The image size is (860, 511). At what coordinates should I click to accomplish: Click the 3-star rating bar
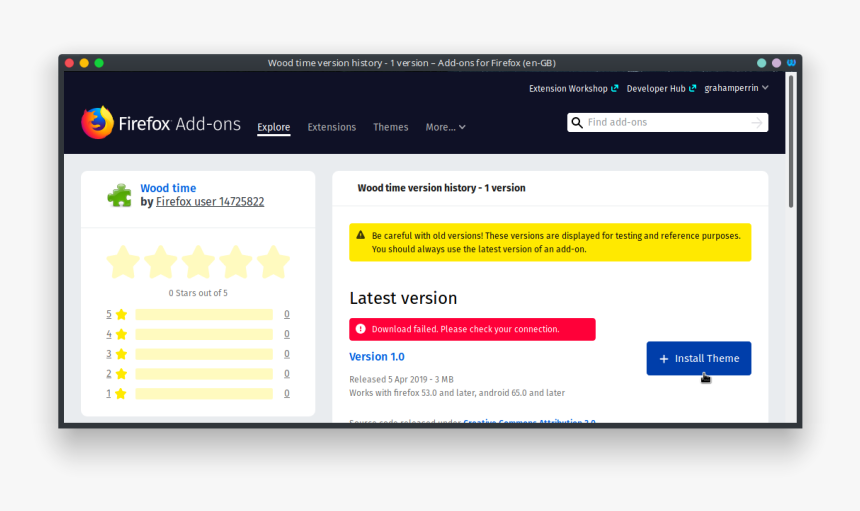pos(204,354)
